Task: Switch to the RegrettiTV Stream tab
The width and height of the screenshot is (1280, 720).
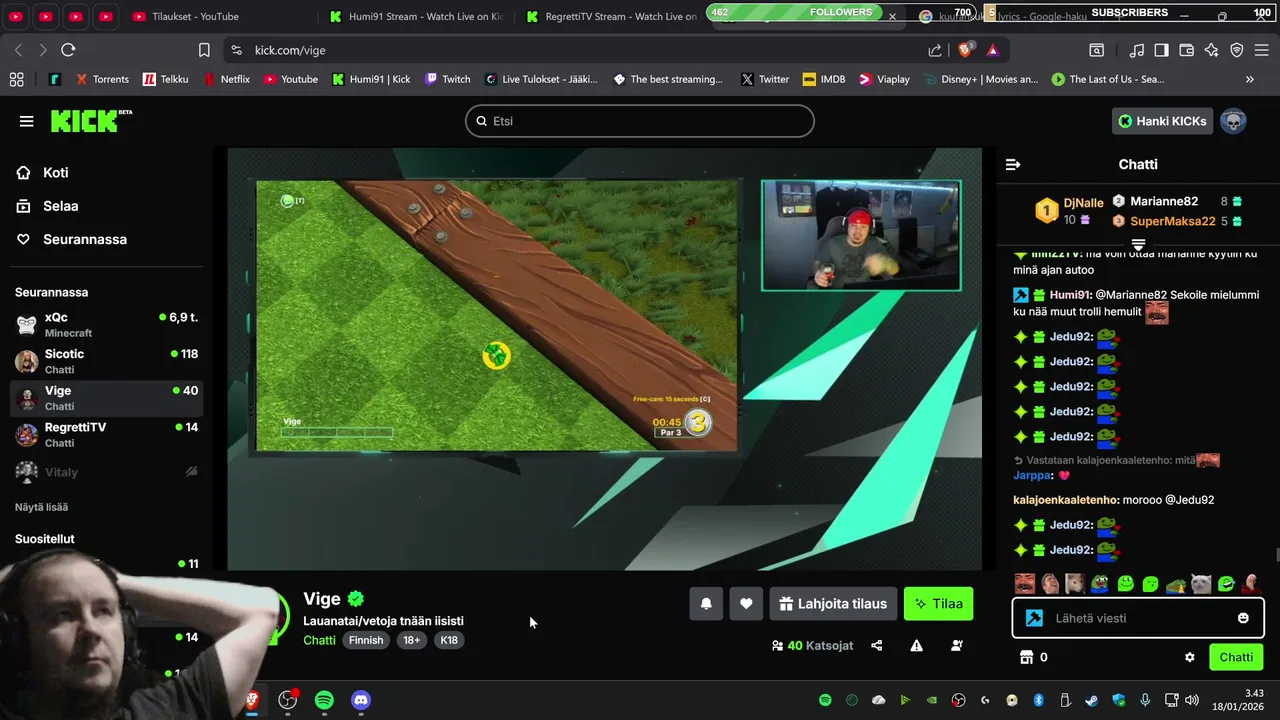Action: coord(612,16)
